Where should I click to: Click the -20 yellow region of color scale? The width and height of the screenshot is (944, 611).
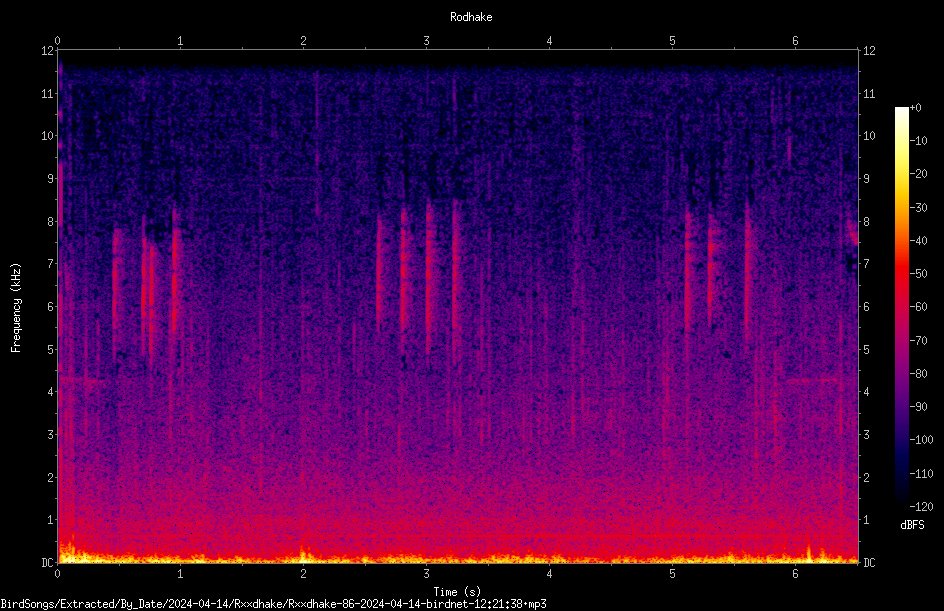901,174
